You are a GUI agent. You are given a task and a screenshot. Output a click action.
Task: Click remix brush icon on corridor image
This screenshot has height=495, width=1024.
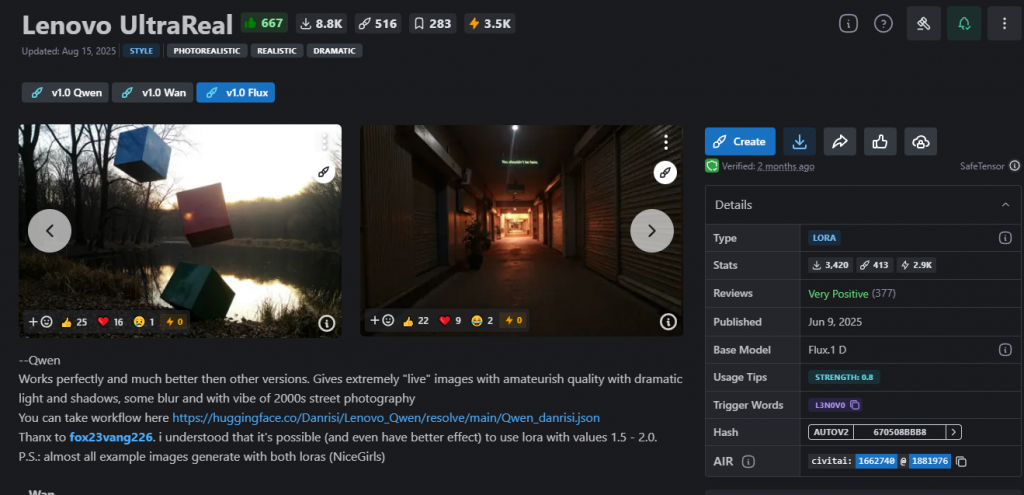tap(665, 172)
